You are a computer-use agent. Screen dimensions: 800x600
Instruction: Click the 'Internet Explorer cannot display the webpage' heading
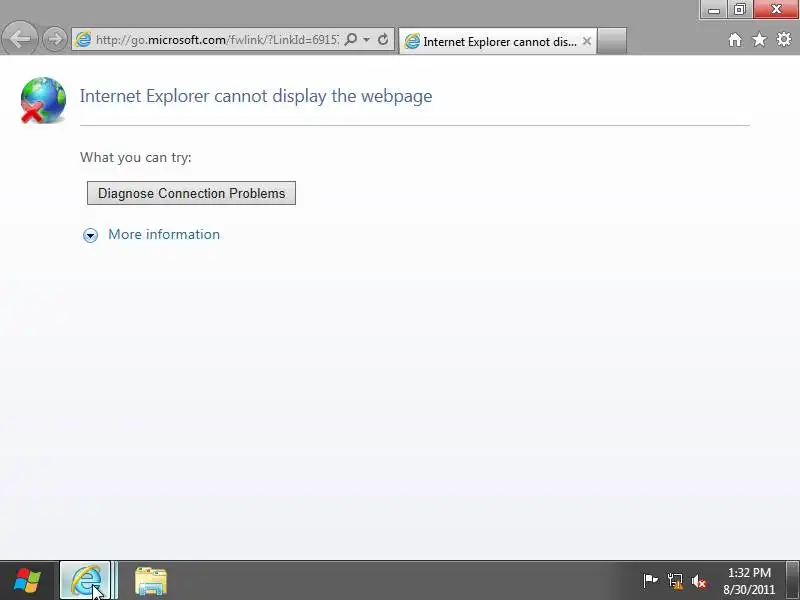256,96
